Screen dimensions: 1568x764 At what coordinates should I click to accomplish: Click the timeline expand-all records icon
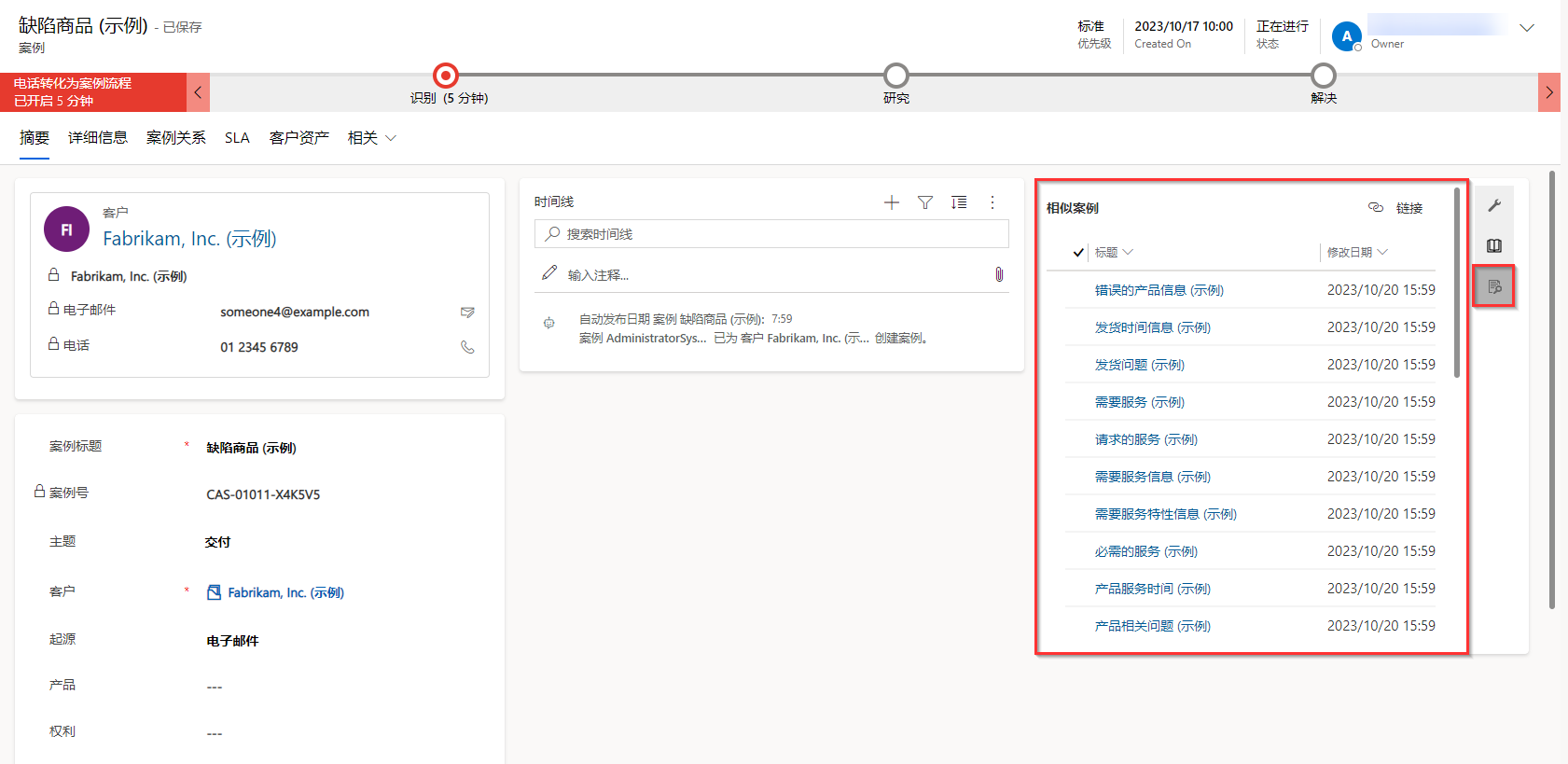[959, 202]
